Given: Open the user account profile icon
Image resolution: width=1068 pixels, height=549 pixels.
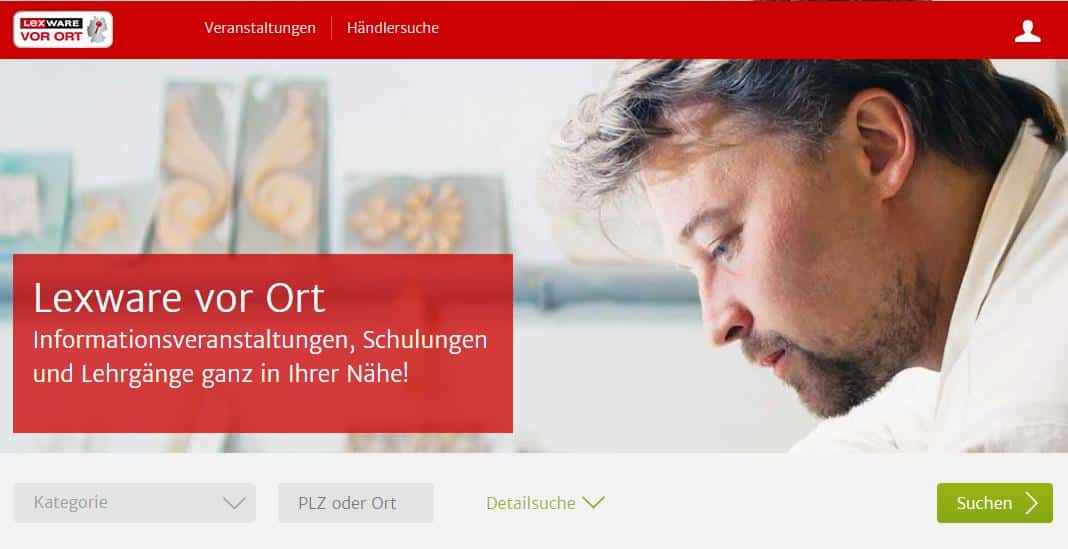Looking at the screenshot, I should pos(1027,31).
